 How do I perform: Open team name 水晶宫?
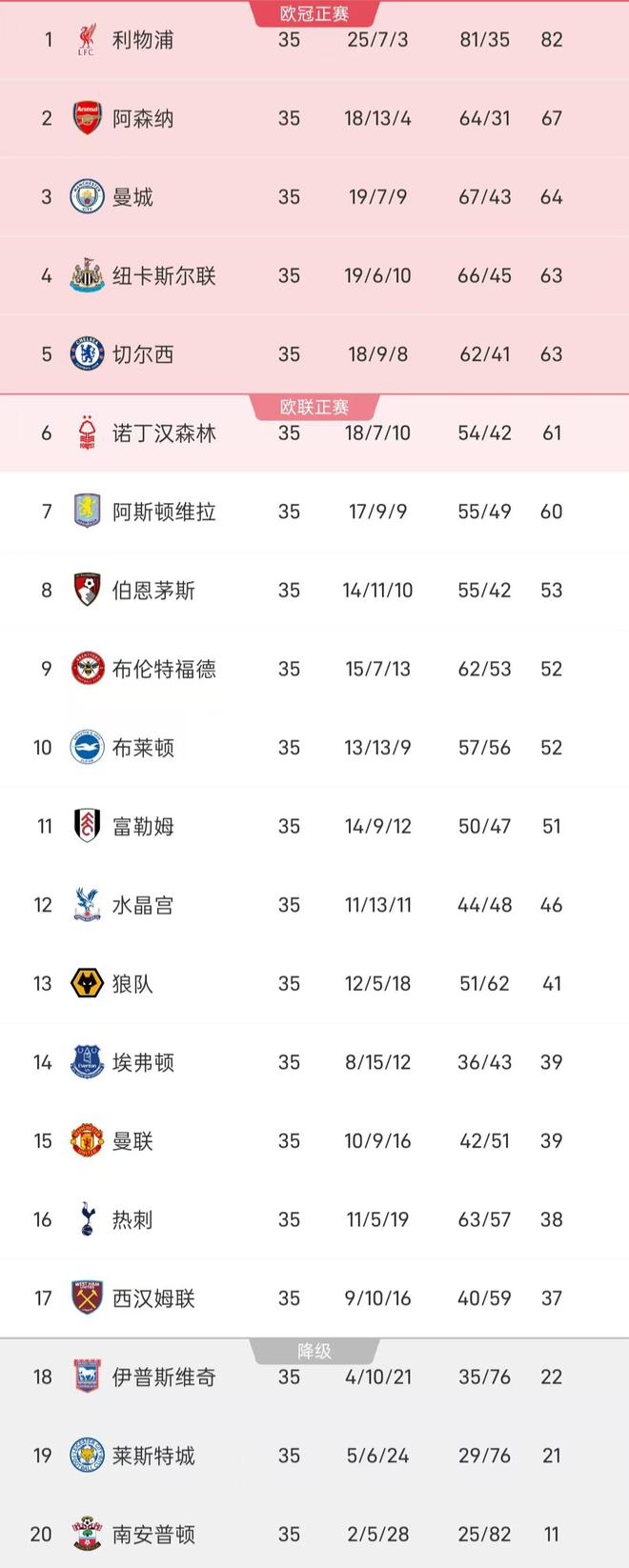click(143, 905)
